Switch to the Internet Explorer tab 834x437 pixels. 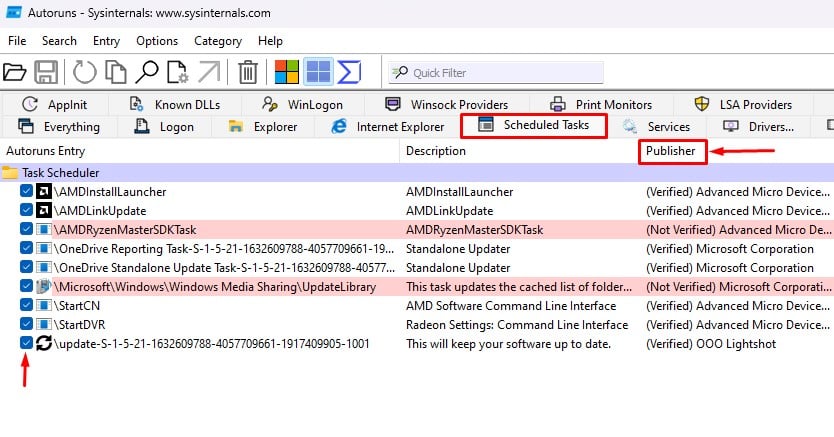(387, 127)
